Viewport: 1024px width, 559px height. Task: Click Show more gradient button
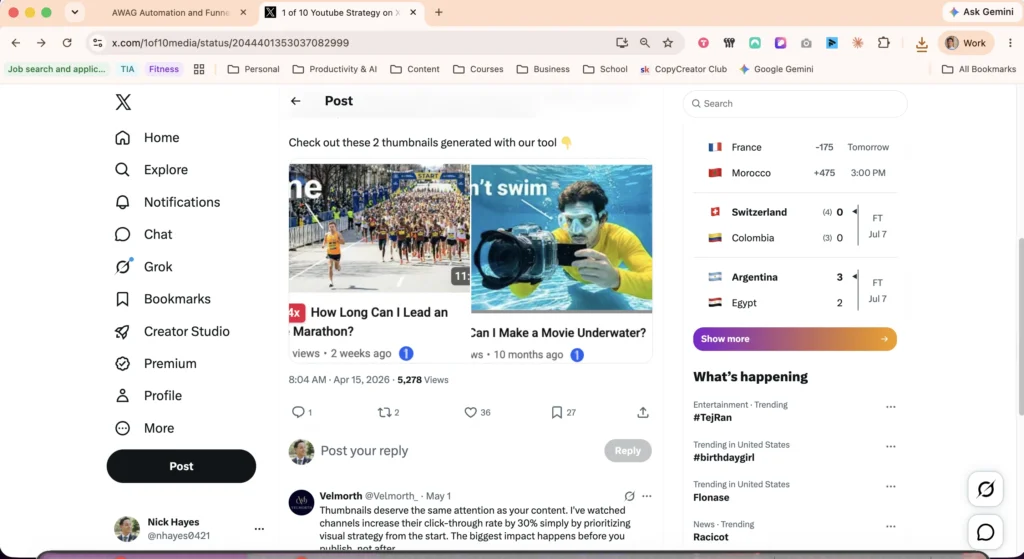click(795, 339)
